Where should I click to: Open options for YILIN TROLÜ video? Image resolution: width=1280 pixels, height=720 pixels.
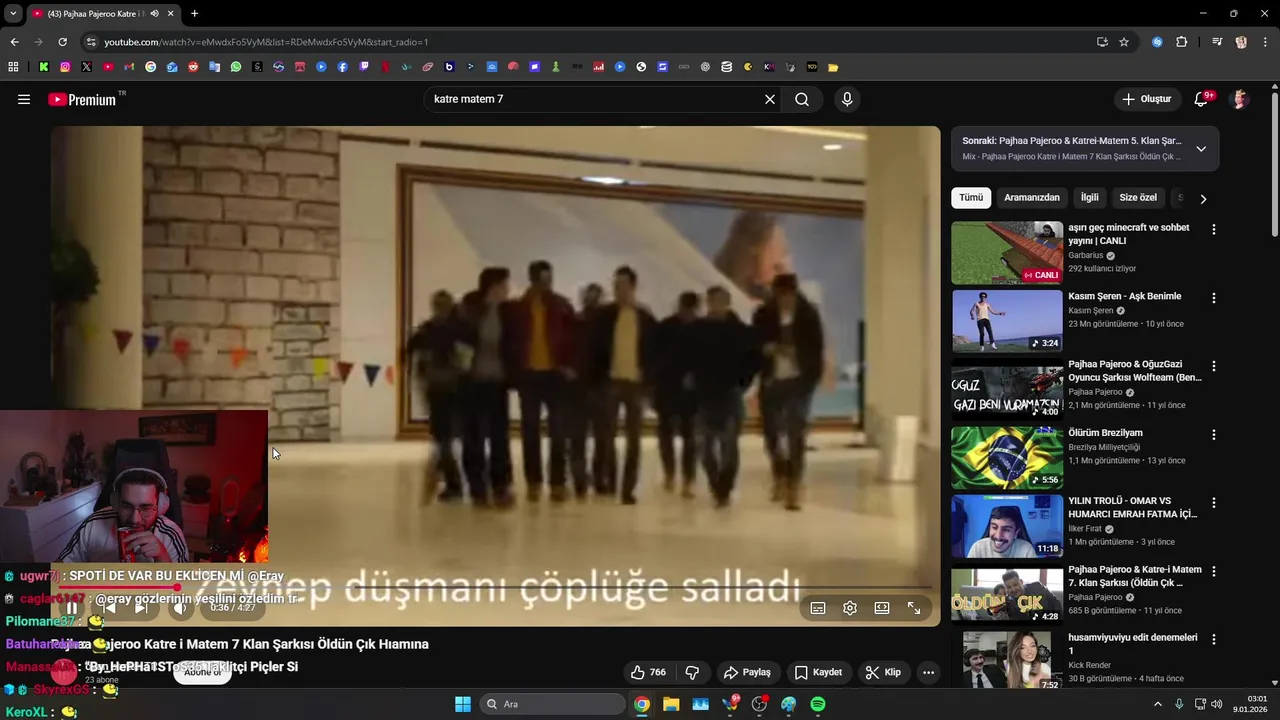coord(1214,503)
